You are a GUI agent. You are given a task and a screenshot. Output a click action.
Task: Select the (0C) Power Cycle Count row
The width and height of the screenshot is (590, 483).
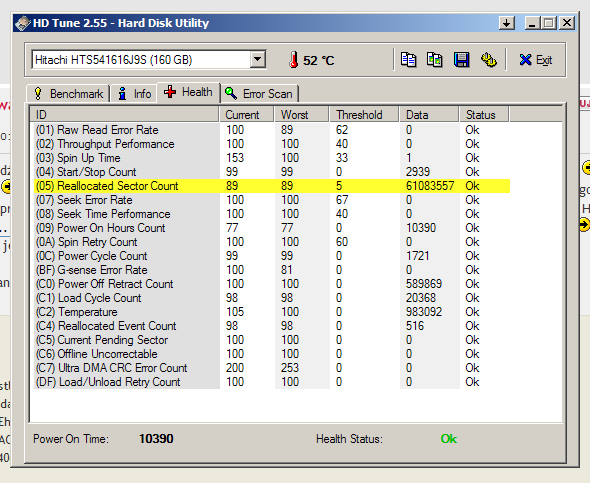click(x=272, y=256)
